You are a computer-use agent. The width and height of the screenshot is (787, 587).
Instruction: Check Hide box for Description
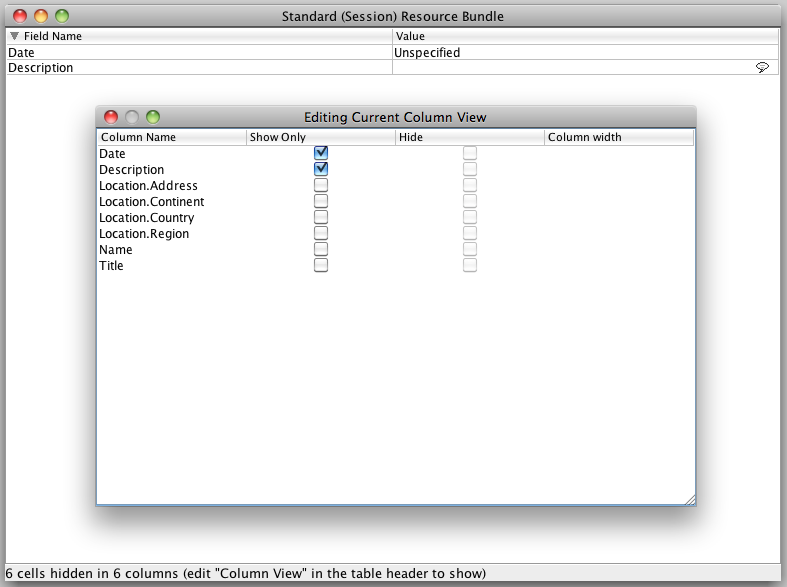pyautogui.click(x=470, y=169)
